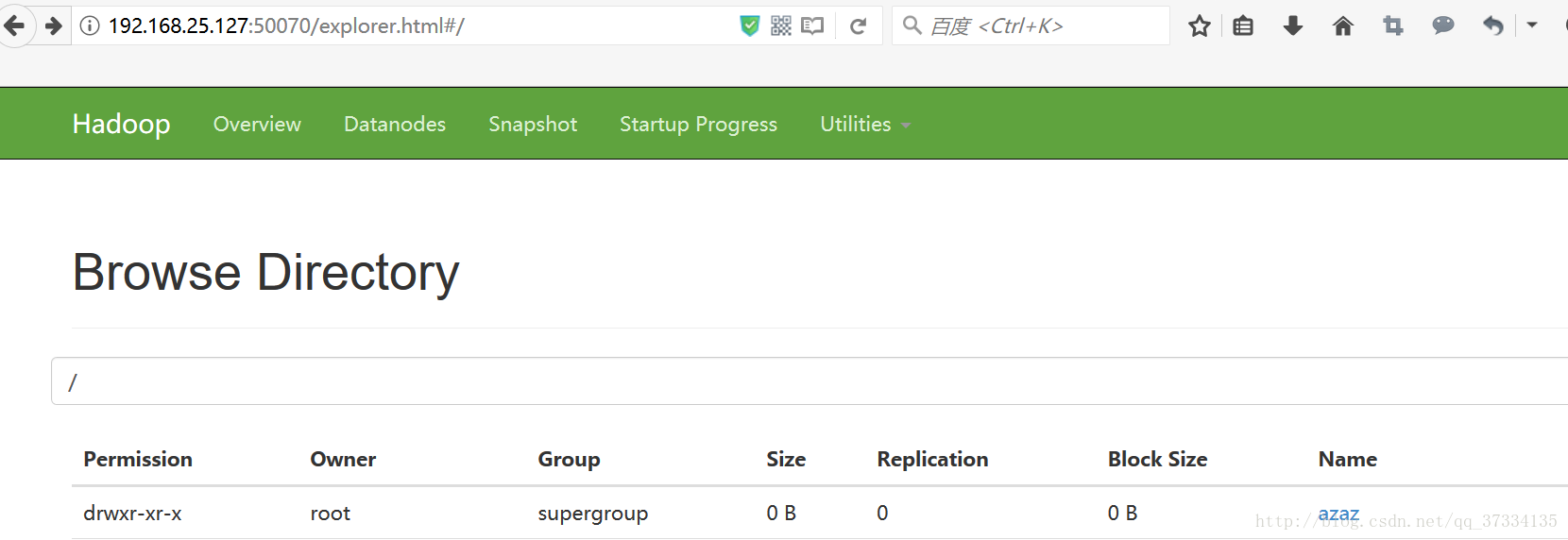Expand the dropdown arrow beside undo icon

tap(1532, 25)
